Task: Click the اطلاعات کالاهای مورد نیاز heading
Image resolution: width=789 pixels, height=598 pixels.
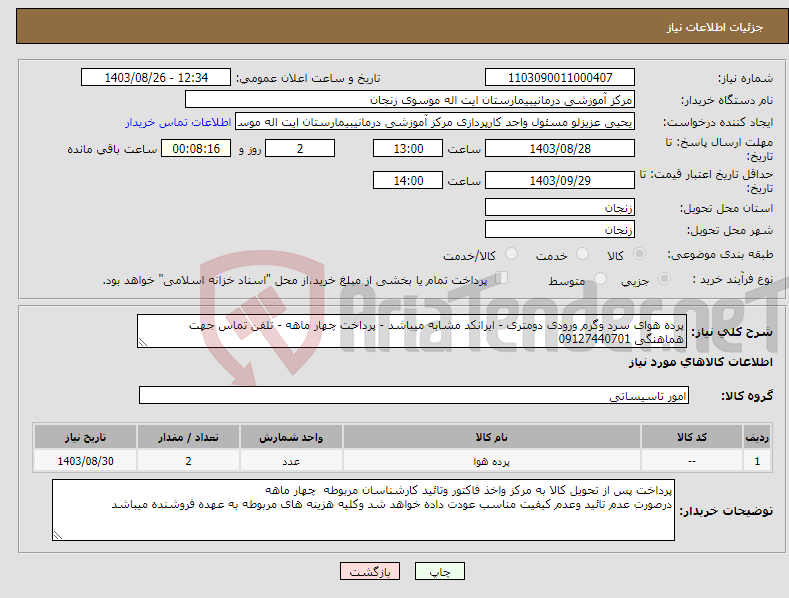Action: (x=700, y=362)
